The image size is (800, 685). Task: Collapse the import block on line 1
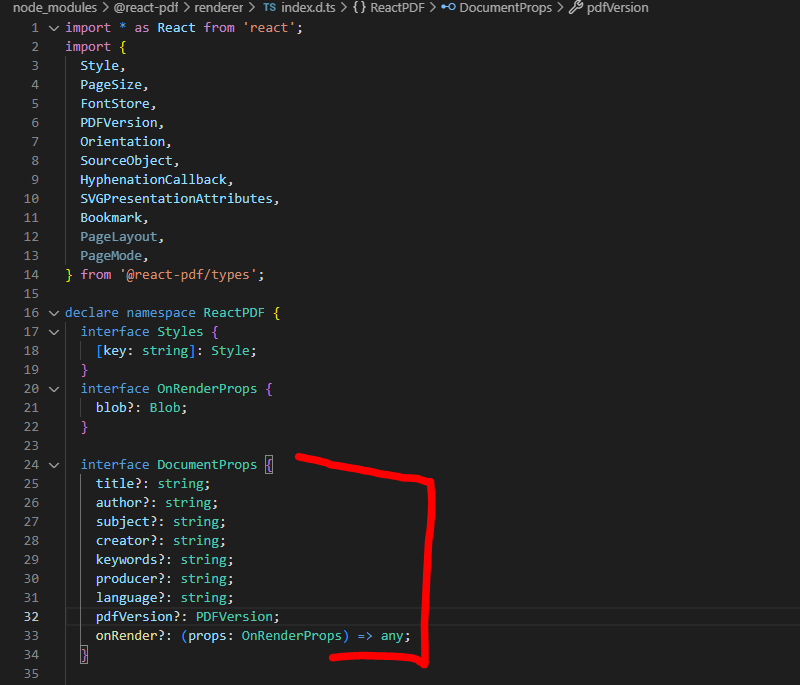click(x=54, y=27)
